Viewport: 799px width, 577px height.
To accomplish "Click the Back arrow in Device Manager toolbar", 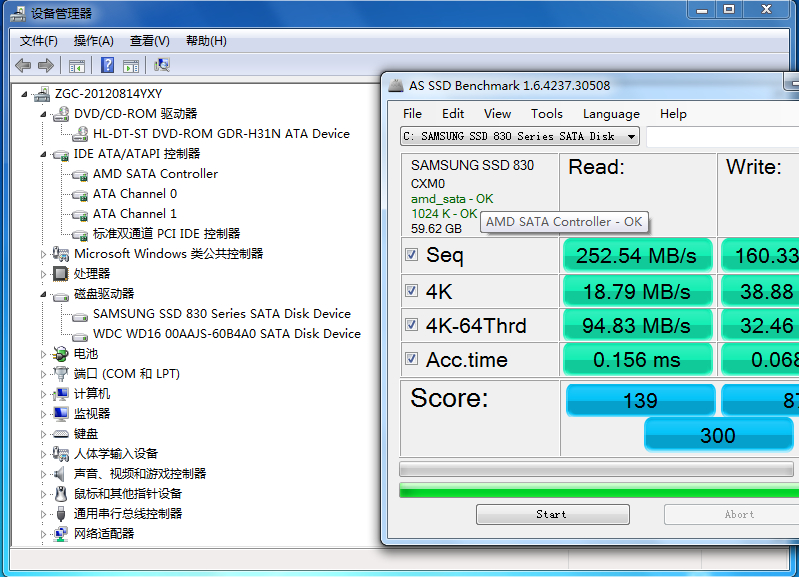I will pyautogui.click(x=23, y=65).
